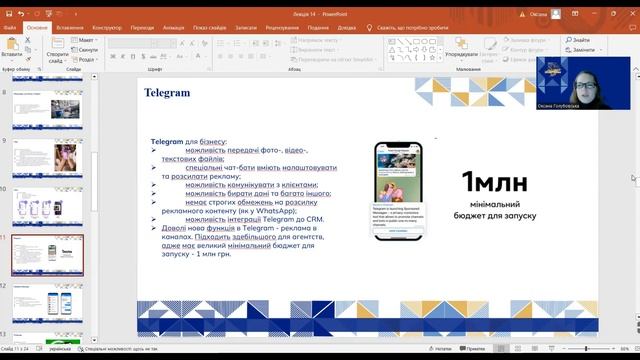Switch to the Design (Конструктор) tab
Viewport: 640px width, 360px height.
click(107, 28)
